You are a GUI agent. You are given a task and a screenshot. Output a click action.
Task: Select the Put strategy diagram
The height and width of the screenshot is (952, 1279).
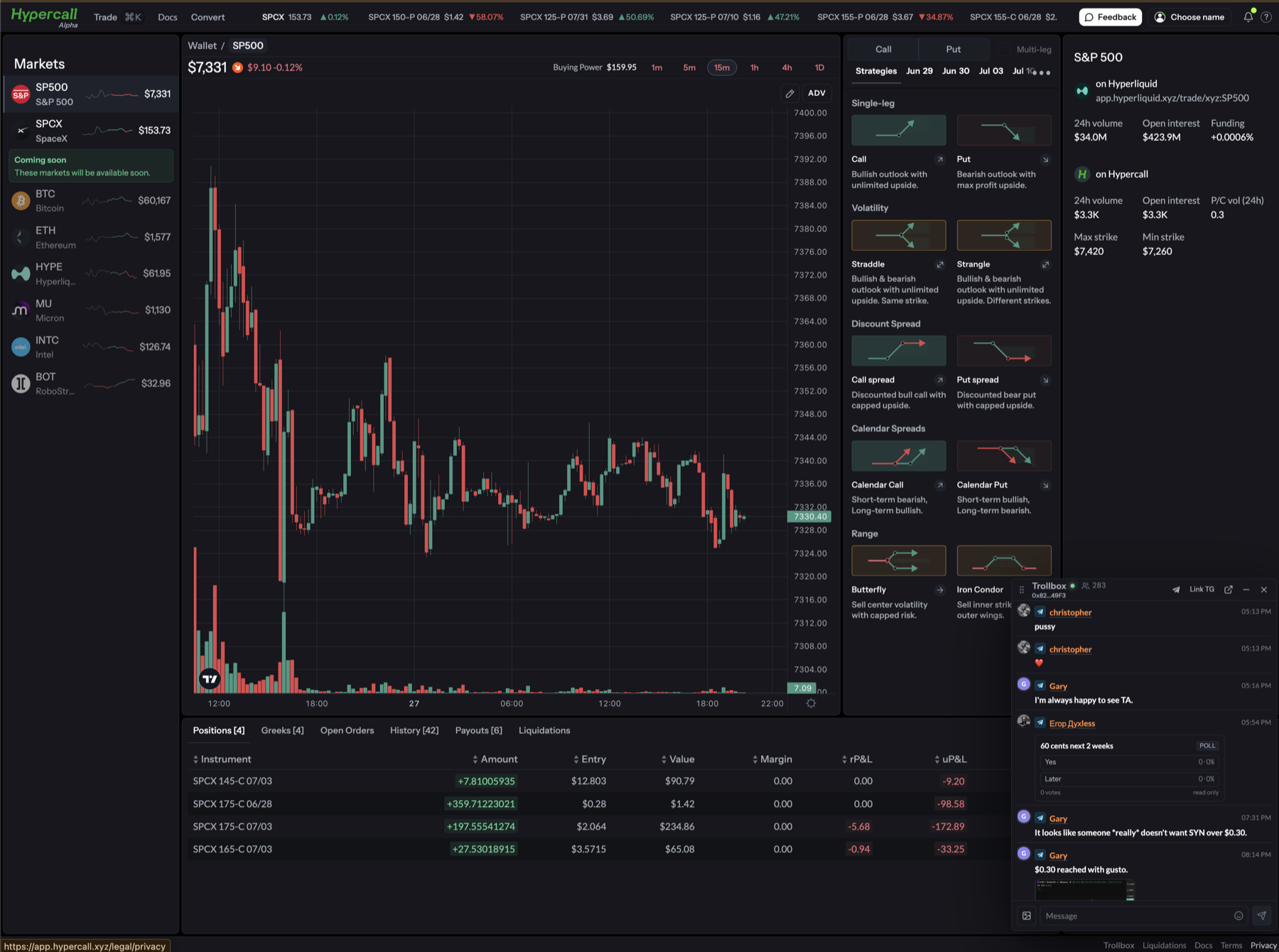point(1003,130)
